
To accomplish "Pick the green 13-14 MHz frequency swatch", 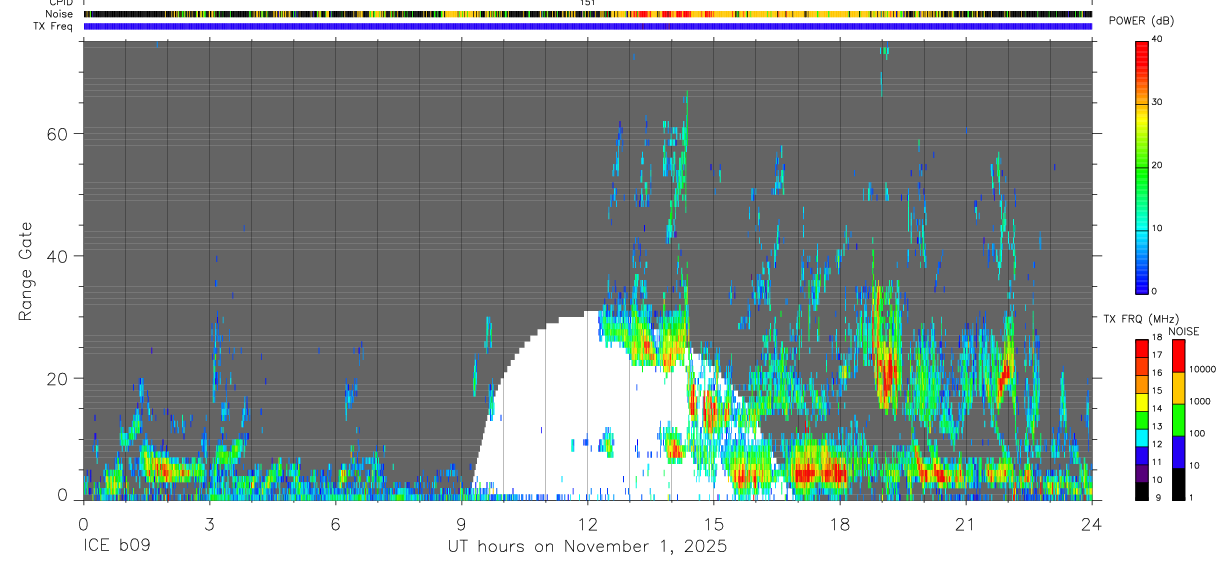I will click(1142, 420).
